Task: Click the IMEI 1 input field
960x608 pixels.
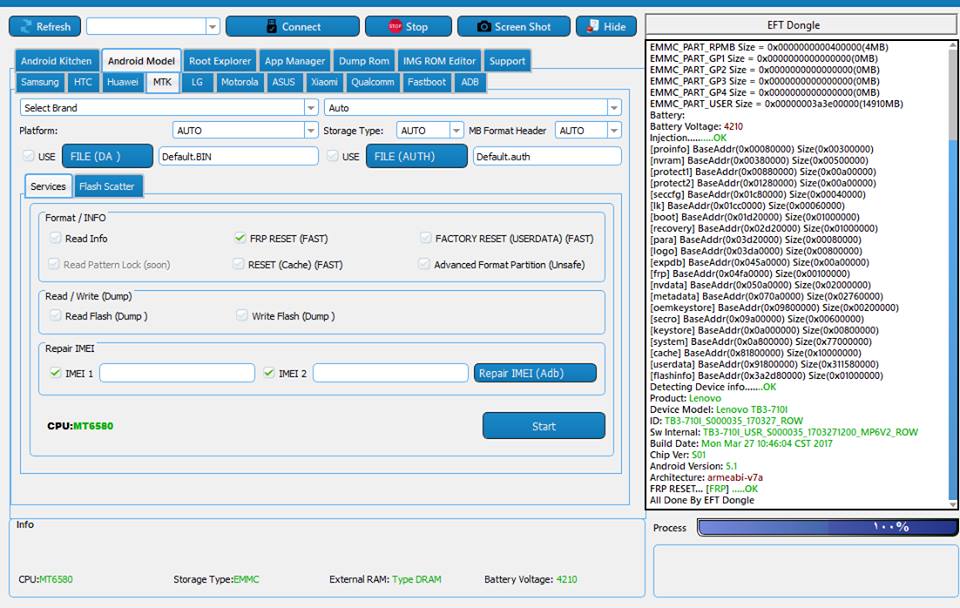Action: pos(177,373)
